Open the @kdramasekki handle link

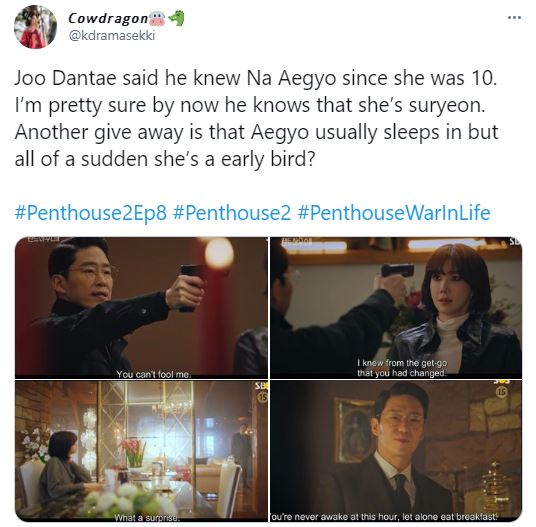pos(112,35)
